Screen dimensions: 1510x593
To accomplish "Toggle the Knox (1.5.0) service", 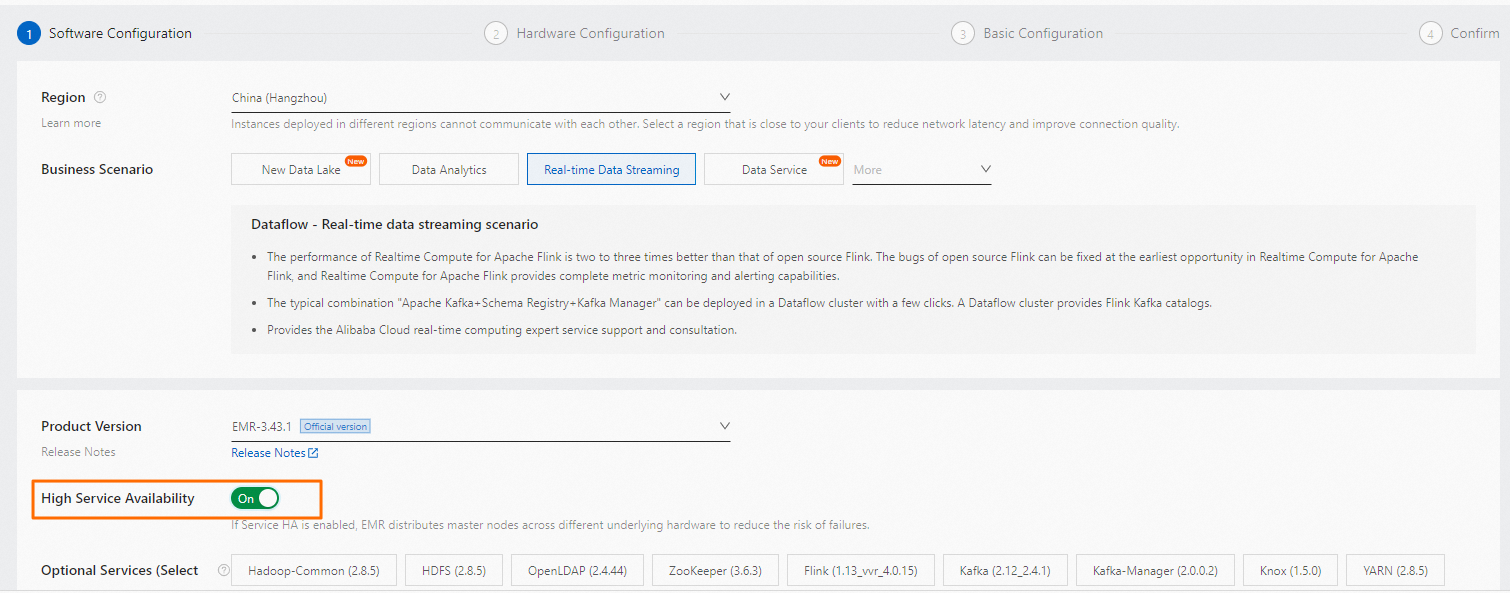I will 1290,570.
